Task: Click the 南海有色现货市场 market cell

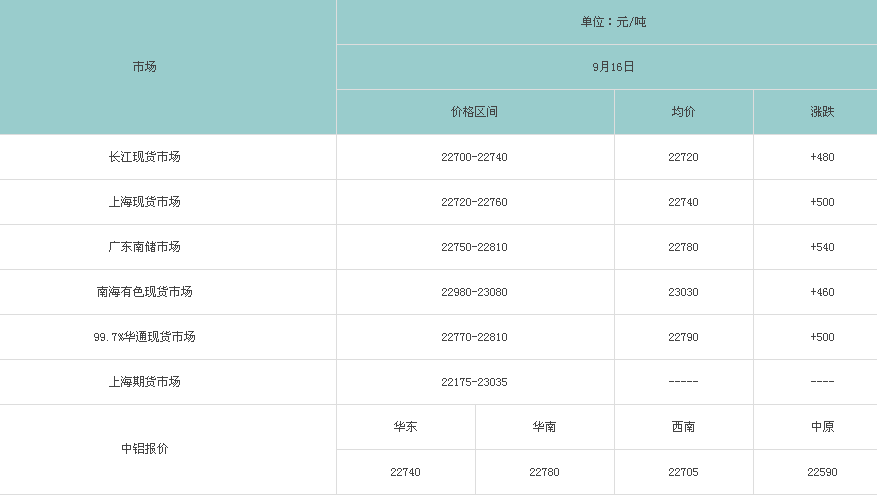Action: coord(144,292)
